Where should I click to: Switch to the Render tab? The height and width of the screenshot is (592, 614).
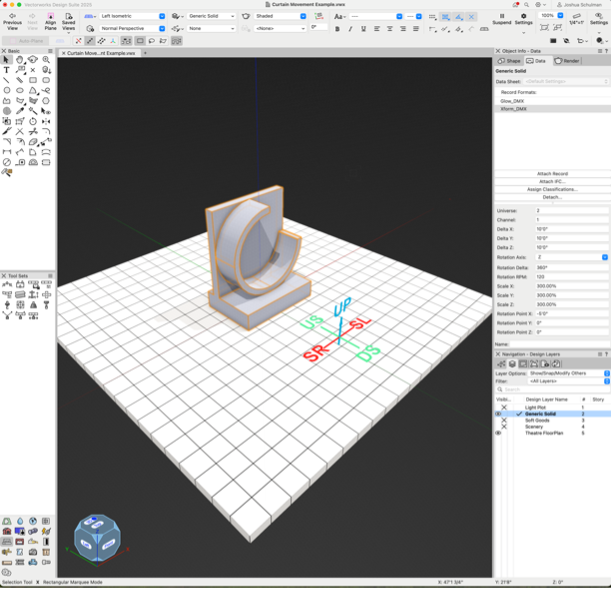(567, 61)
